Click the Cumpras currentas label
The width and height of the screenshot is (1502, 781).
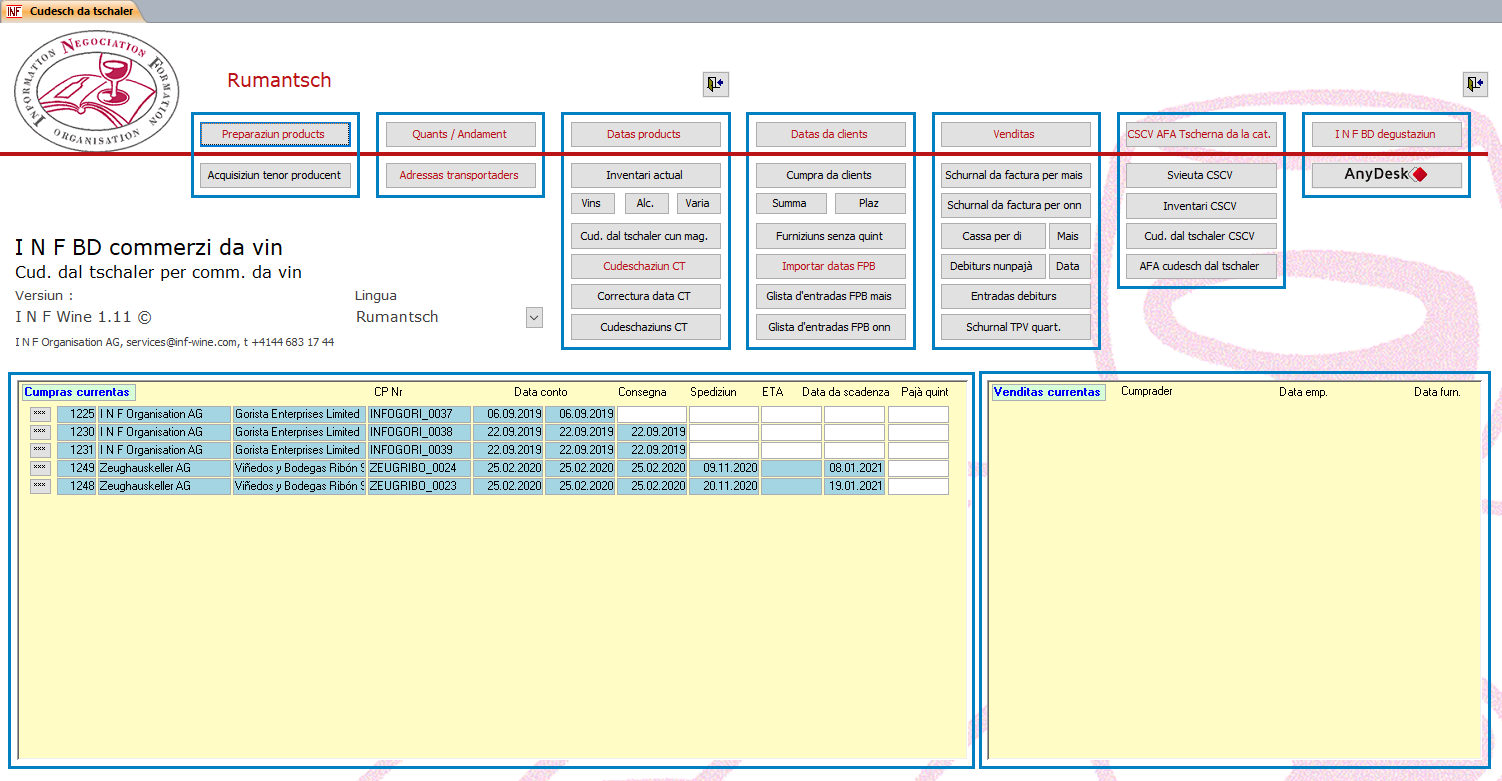[x=77, y=393]
